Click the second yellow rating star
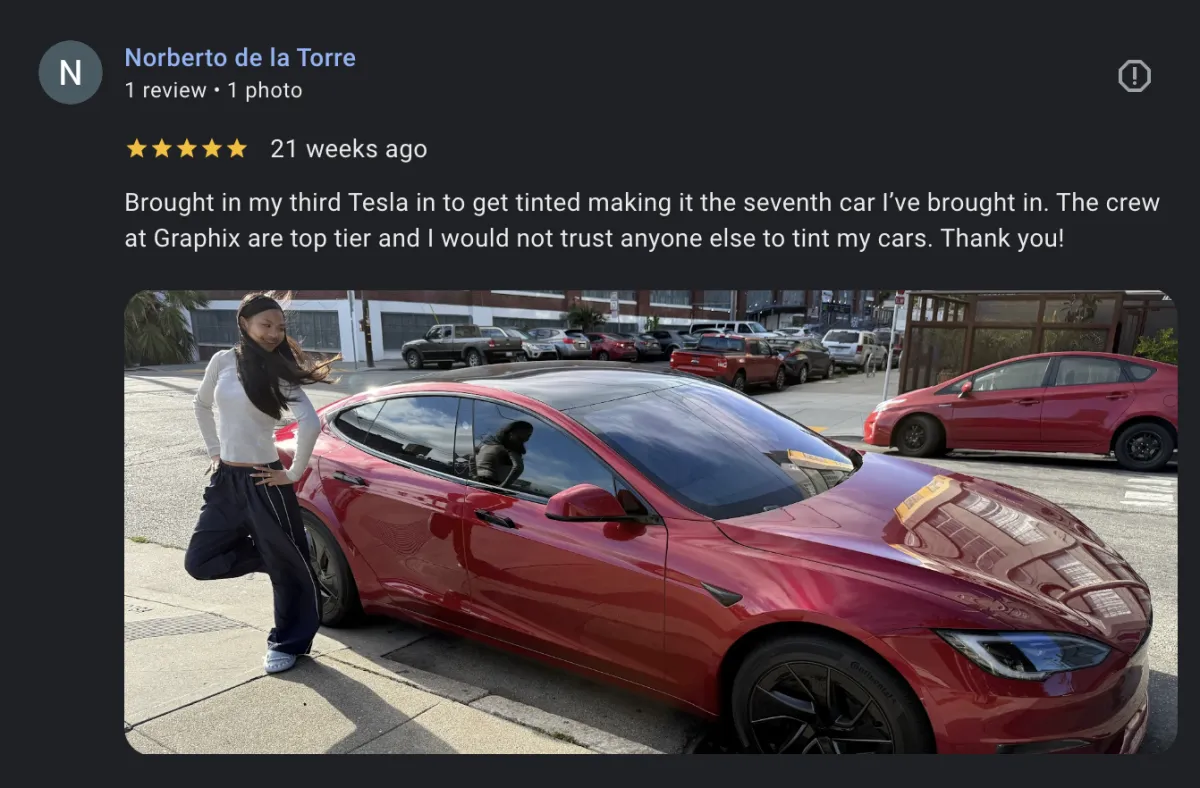Screen dimensions: 1200x788 tap(161, 149)
